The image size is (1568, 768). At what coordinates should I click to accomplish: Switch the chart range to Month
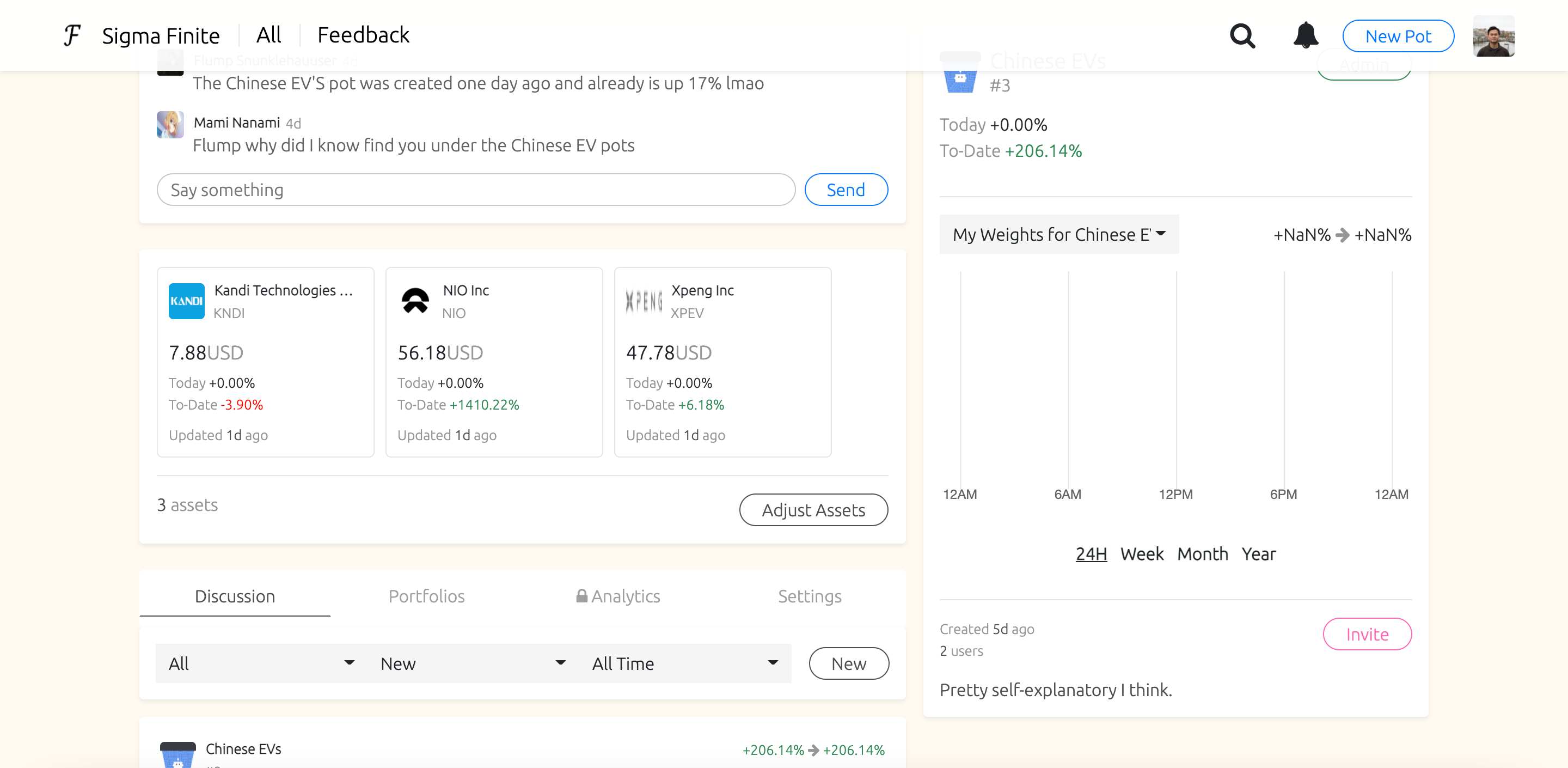1202,553
